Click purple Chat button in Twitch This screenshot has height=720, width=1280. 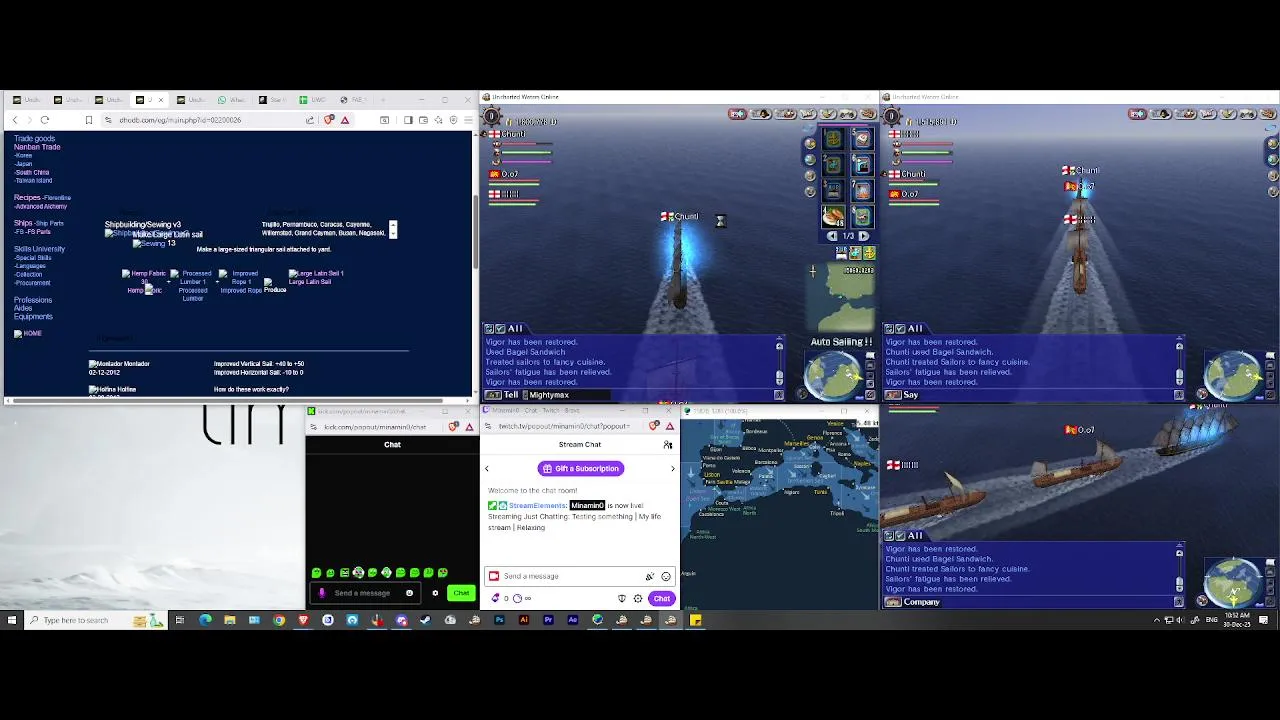[x=661, y=598]
